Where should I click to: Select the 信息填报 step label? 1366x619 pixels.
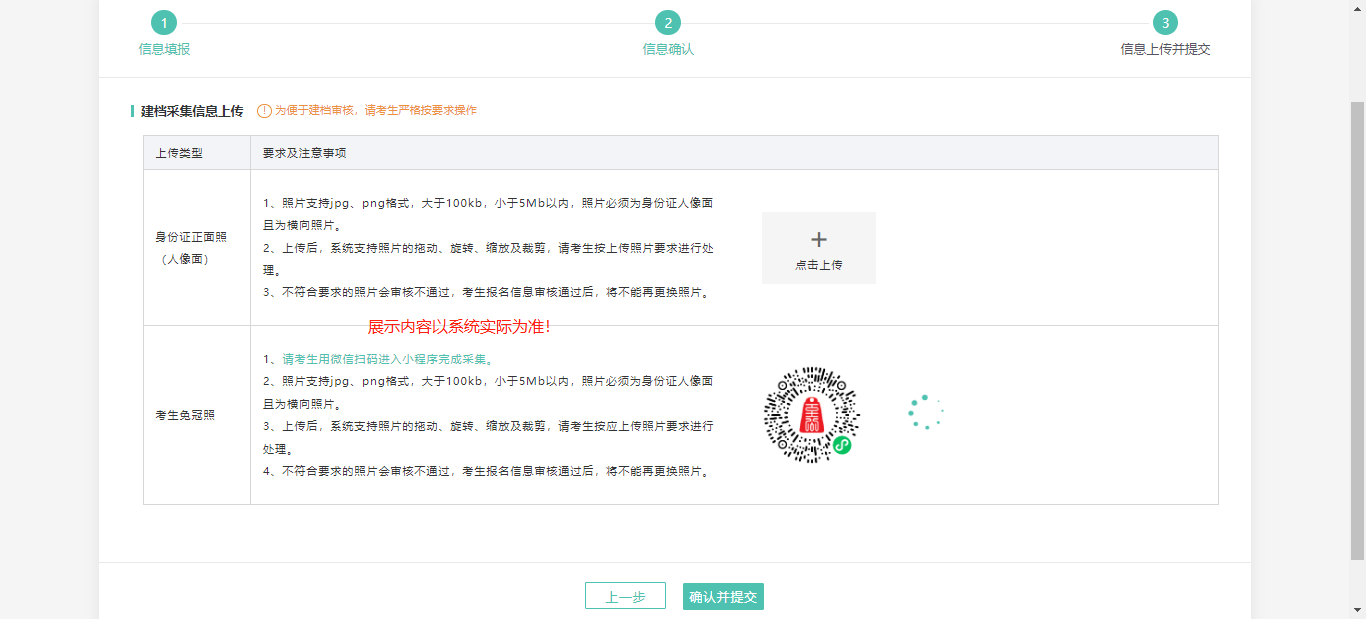pos(164,49)
